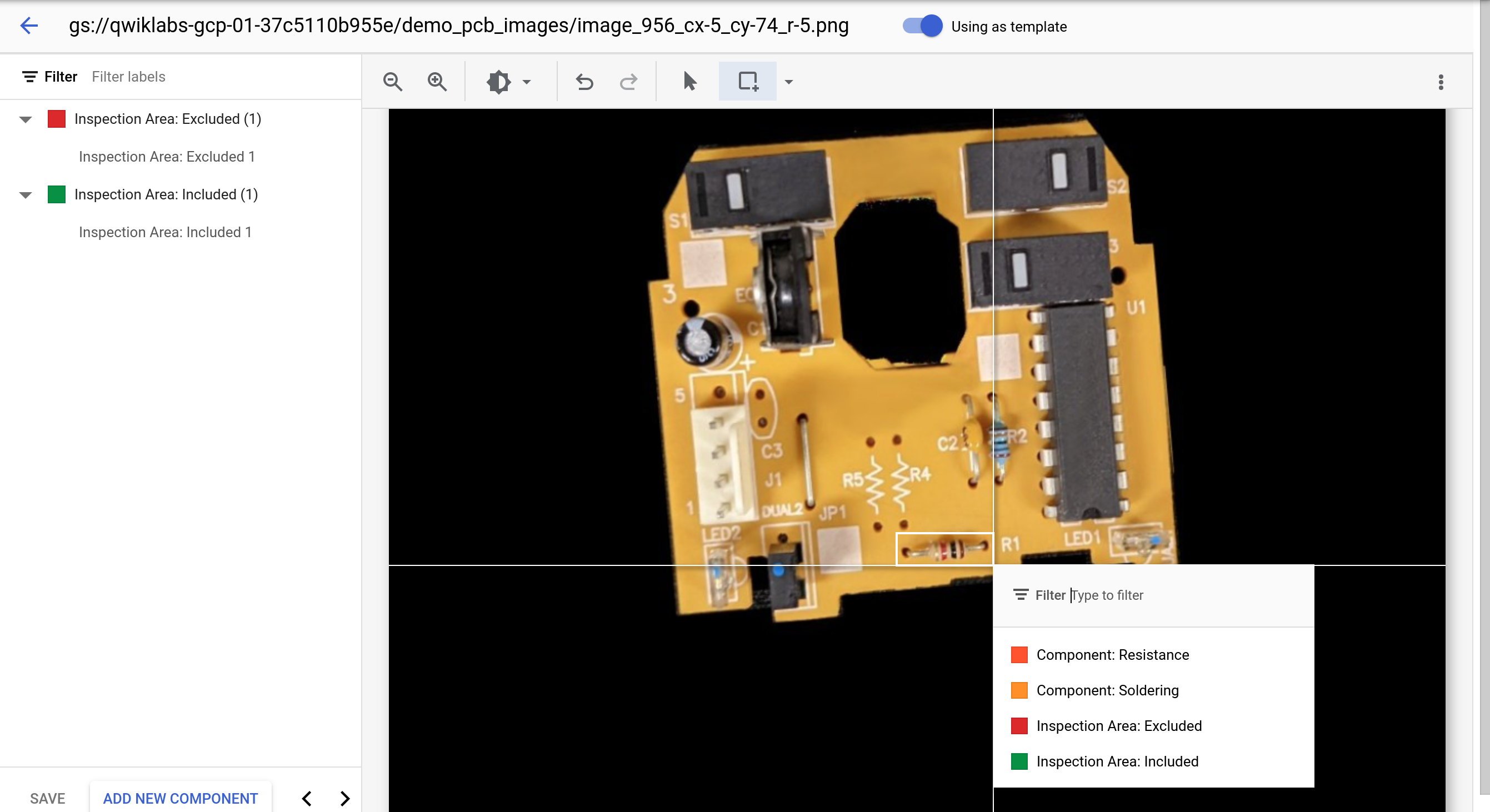Click the brightness/contrast adjustment icon
Viewport: 1490px width, 812px height.
point(498,82)
